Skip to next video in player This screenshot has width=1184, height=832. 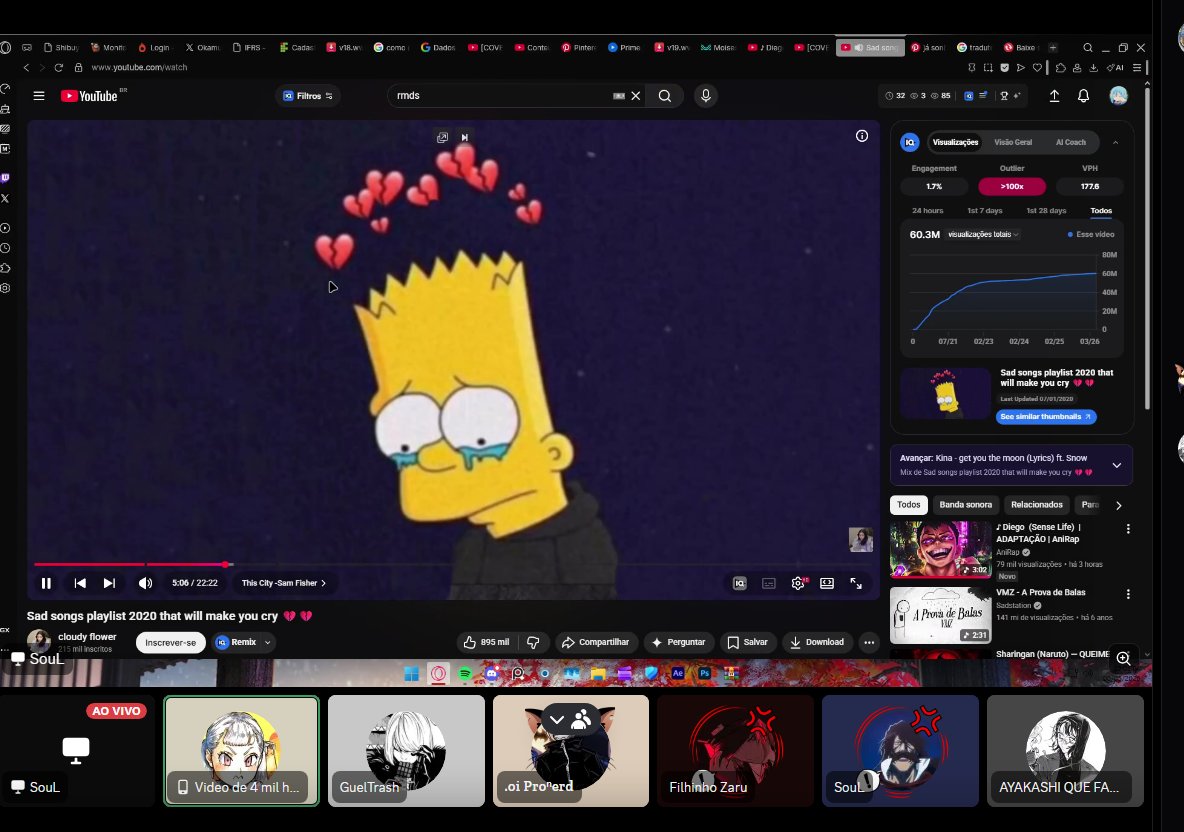coord(109,583)
